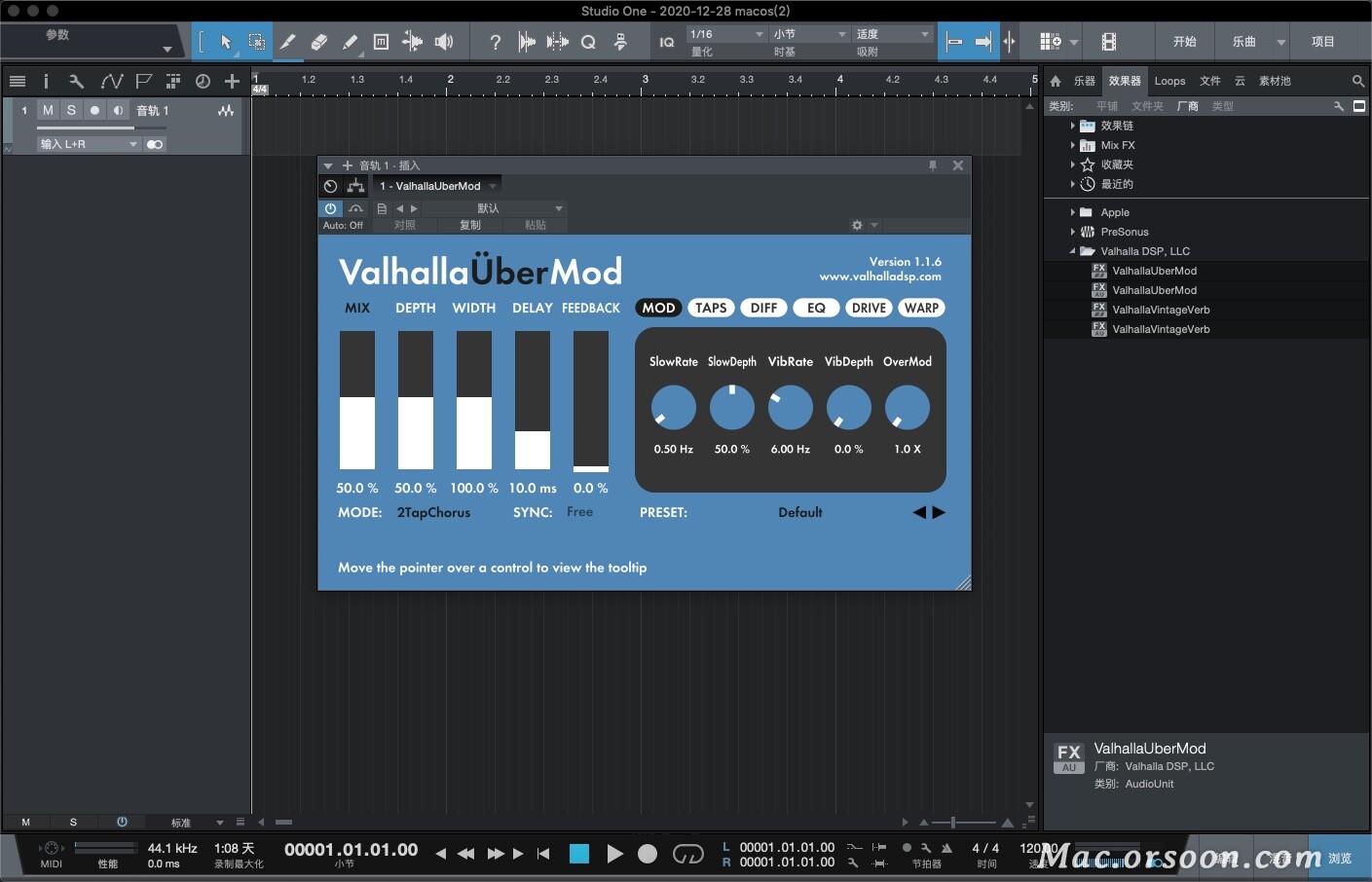Image resolution: width=1372 pixels, height=882 pixels.
Task: Click the 复制 copy button in plugin
Action: [470, 225]
